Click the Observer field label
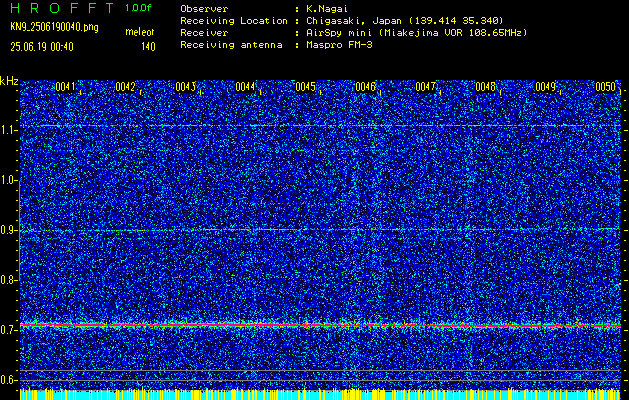This screenshot has height=400, width=629. click(204, 8)
